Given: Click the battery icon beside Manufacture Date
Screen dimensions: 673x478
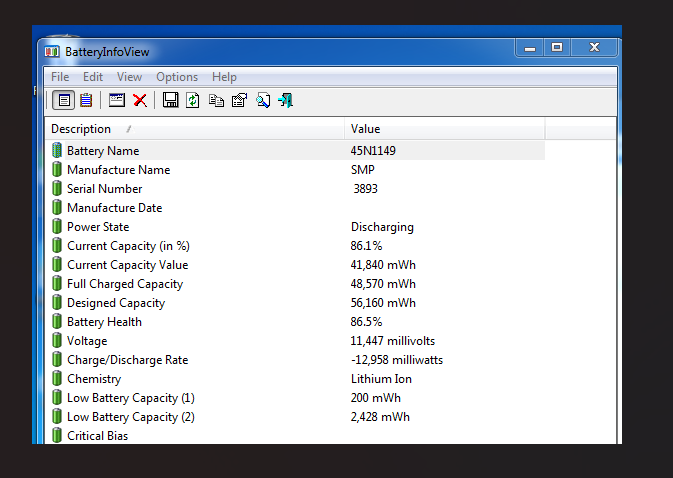Looking at the screenshot, I should (x=57, y=208).
